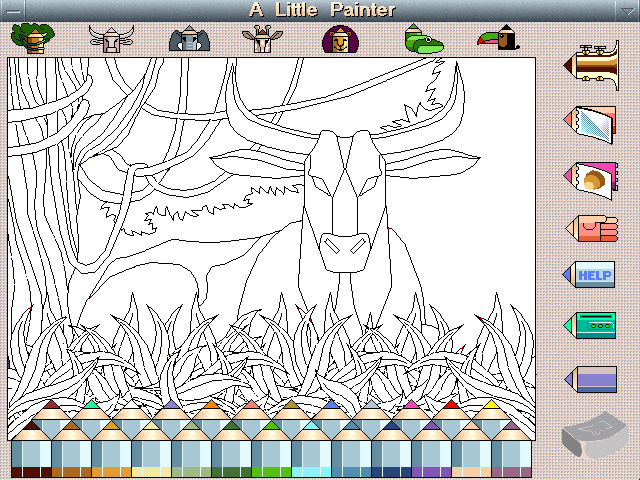Select the royal blue back-row pencil tip
Screen dimensions: 640x480
[331, 407]
